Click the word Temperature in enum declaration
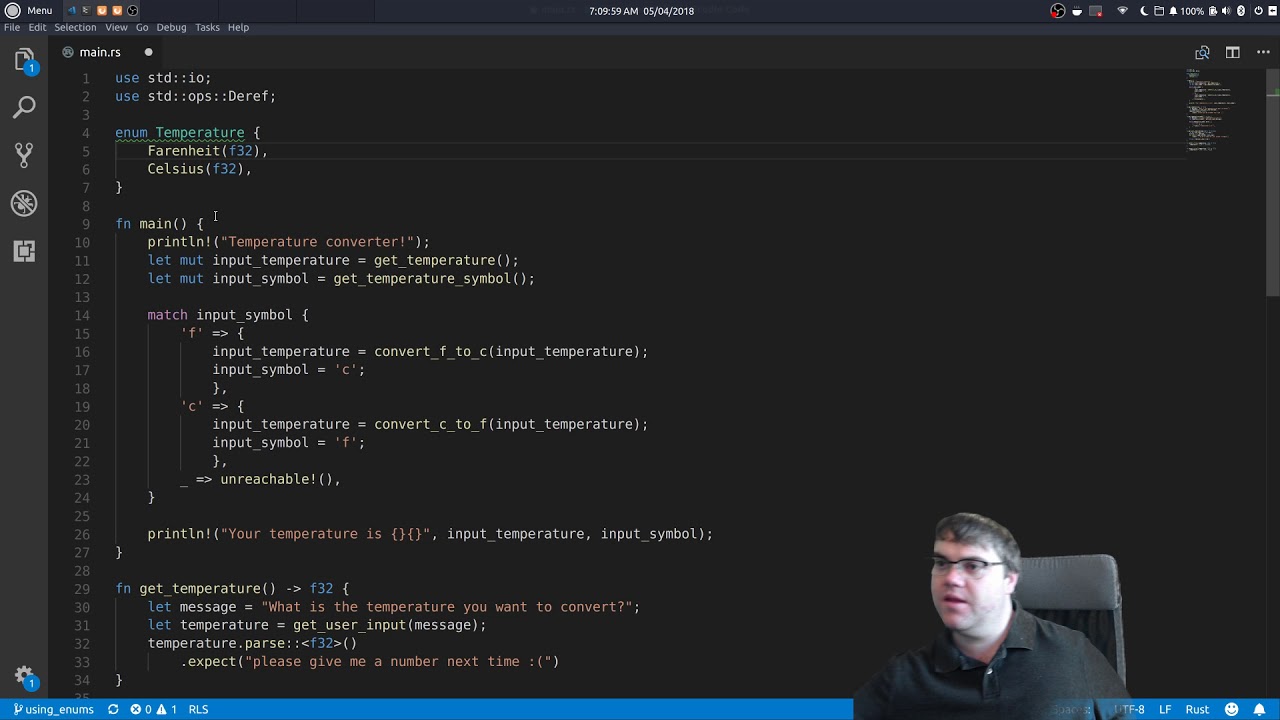 point(200,132)
